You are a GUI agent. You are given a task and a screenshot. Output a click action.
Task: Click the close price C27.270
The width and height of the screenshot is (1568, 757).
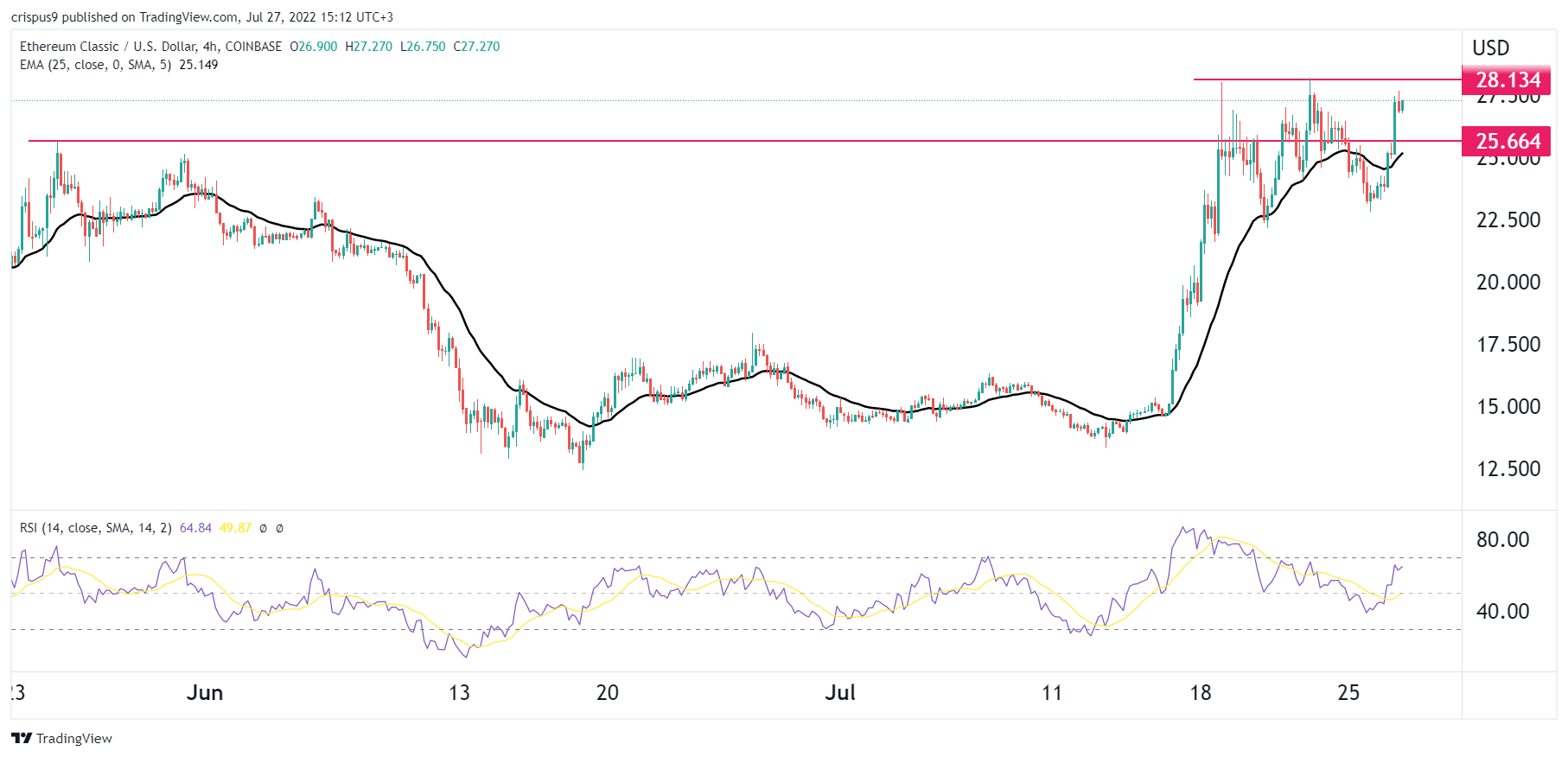[477, 47]
